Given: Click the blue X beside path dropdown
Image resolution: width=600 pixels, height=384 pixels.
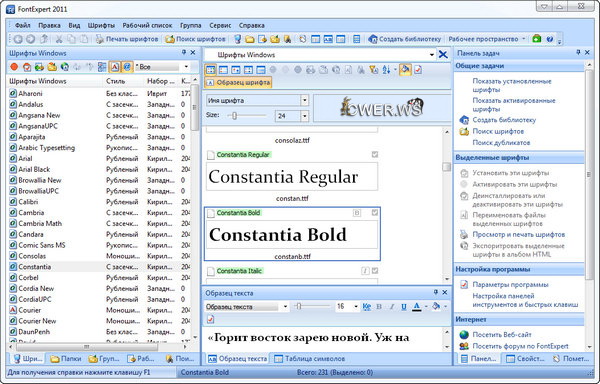Looking at the screenshot, I should [x=443, y=55].
